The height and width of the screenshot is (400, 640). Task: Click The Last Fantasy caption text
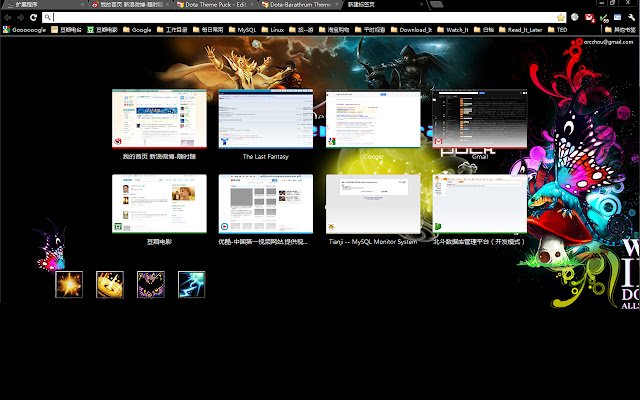[x=266, y=156]
